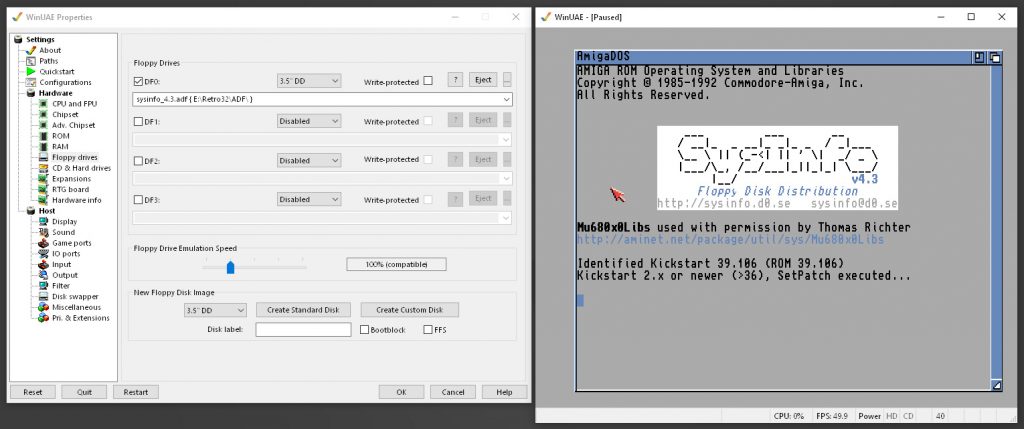Open the IO ports icon
1024x429 pixels.
43,253
